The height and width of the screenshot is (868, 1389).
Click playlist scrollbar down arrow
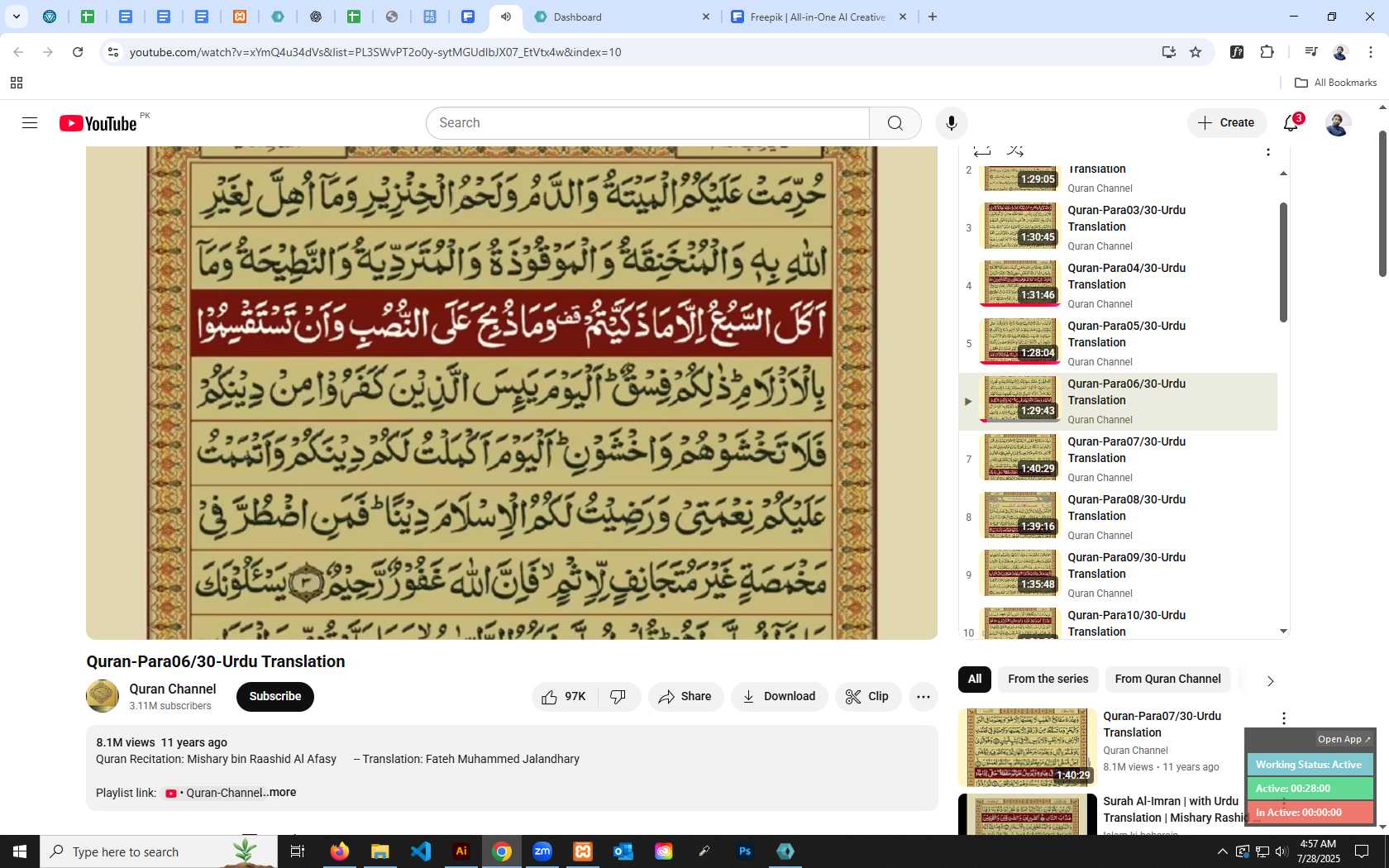[x=1283, y=632]
